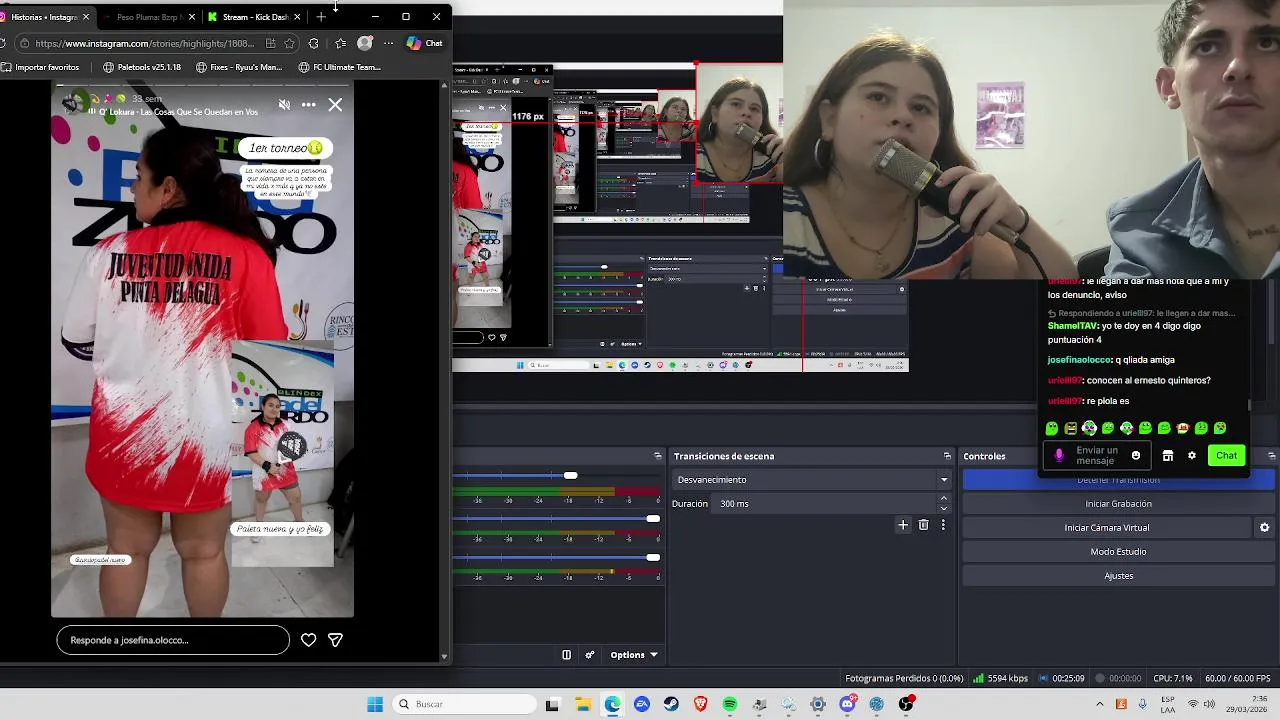Image resolution: width=1280 pixels, height=720 pixels.
Task: Open OBS 'Ajustes' button
Action: pyautogui.click(x=1118, y=576)
